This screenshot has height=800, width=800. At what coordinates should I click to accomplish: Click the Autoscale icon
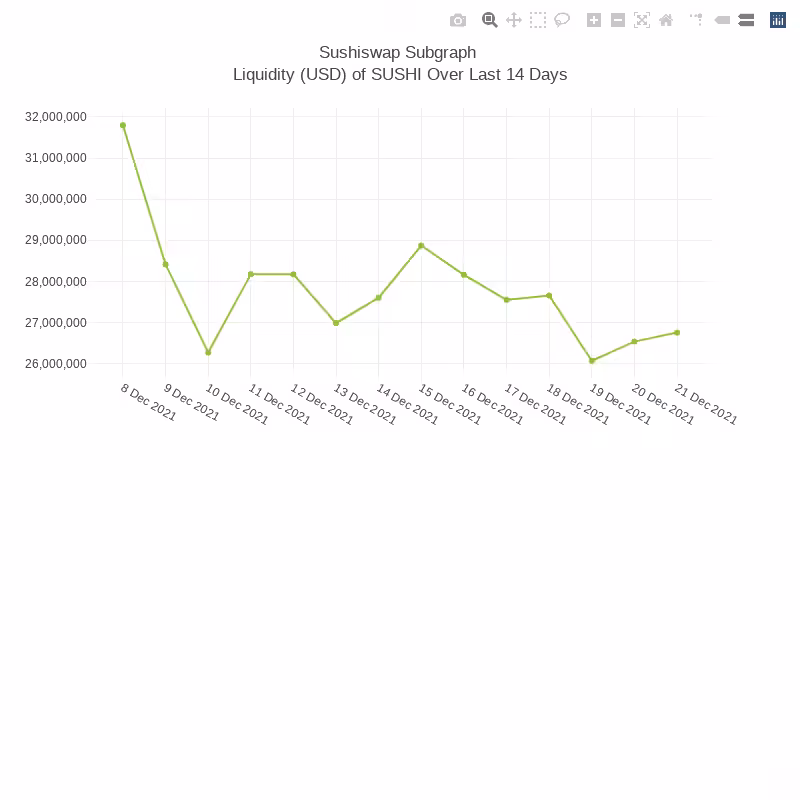pos(642,20)
